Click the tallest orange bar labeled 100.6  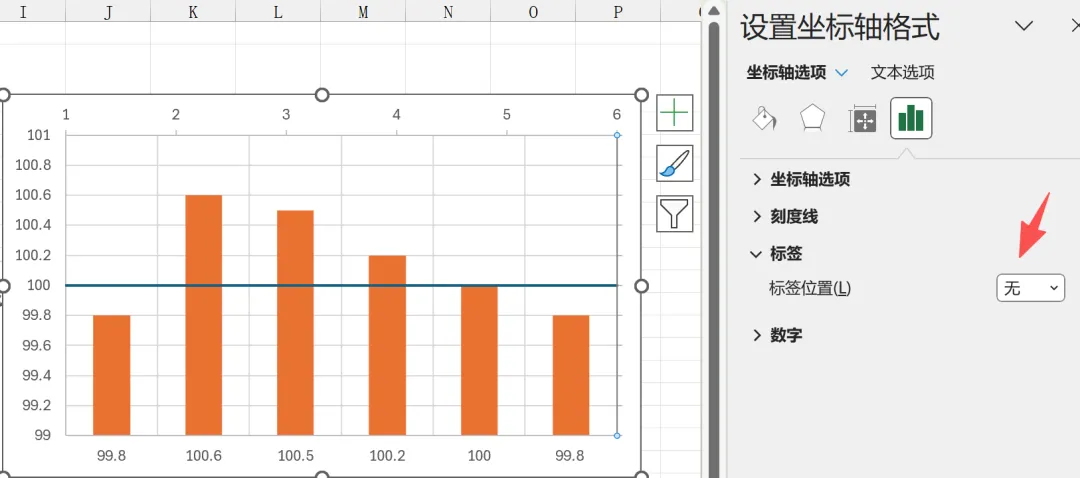203,315
